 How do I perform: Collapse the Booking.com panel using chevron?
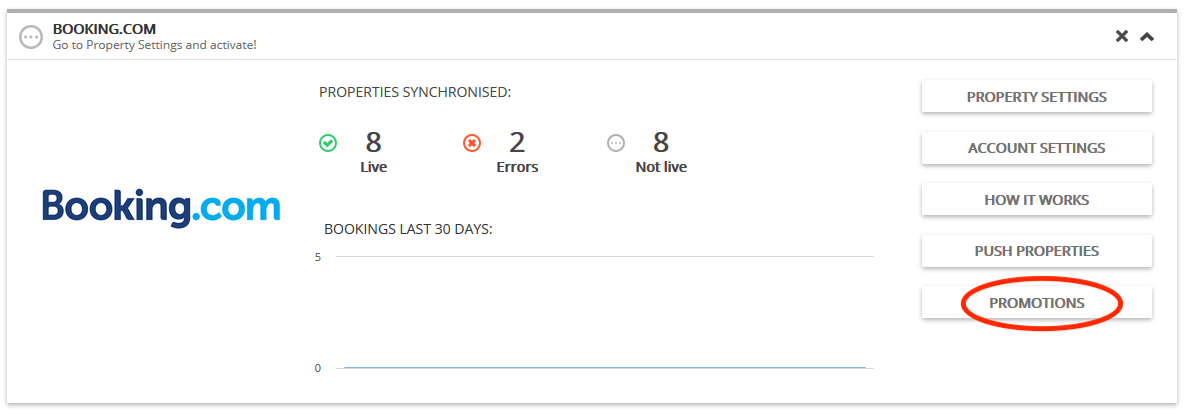tap(1148, 36)
